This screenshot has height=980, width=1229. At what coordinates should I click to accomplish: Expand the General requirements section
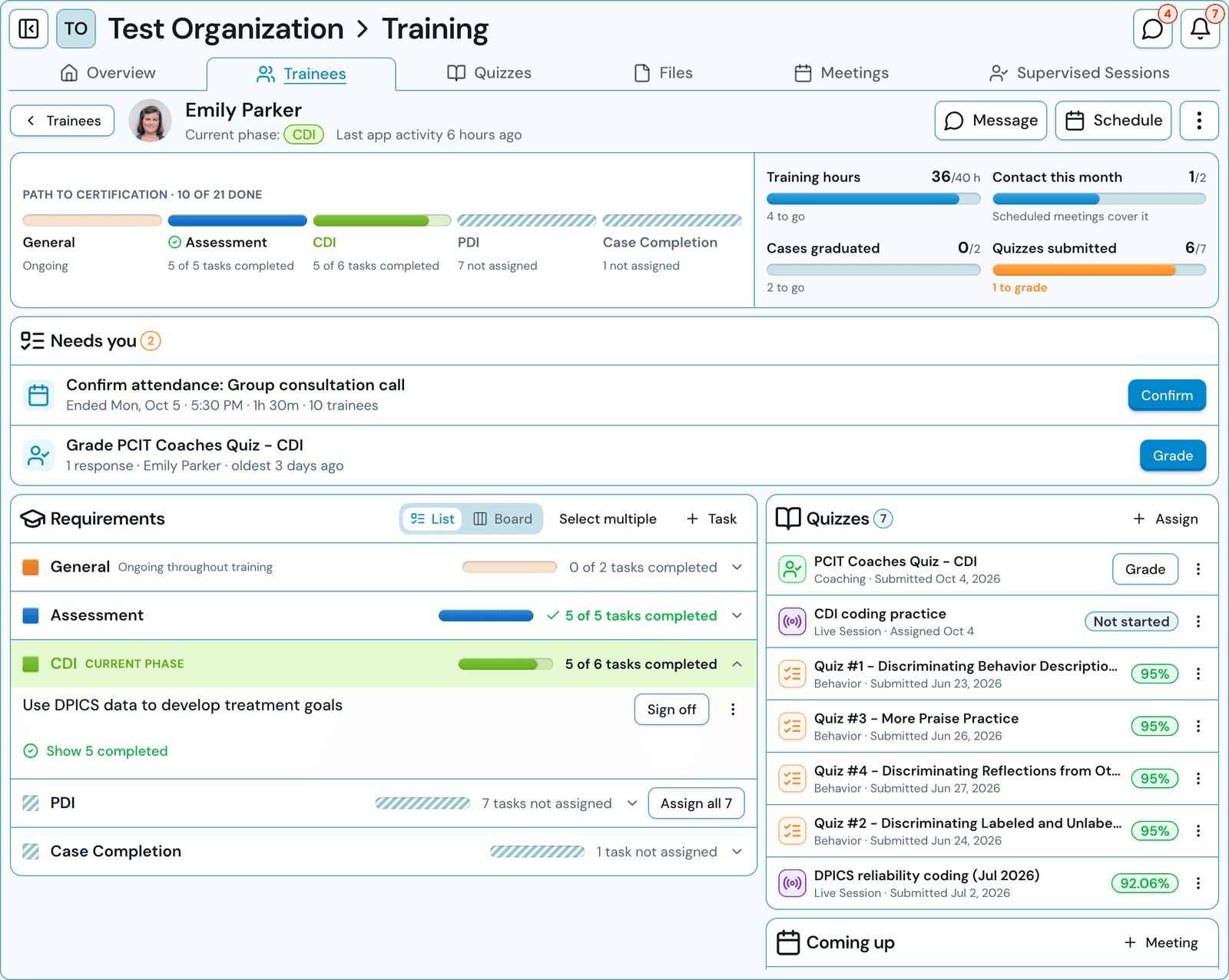tap(737, 568)
